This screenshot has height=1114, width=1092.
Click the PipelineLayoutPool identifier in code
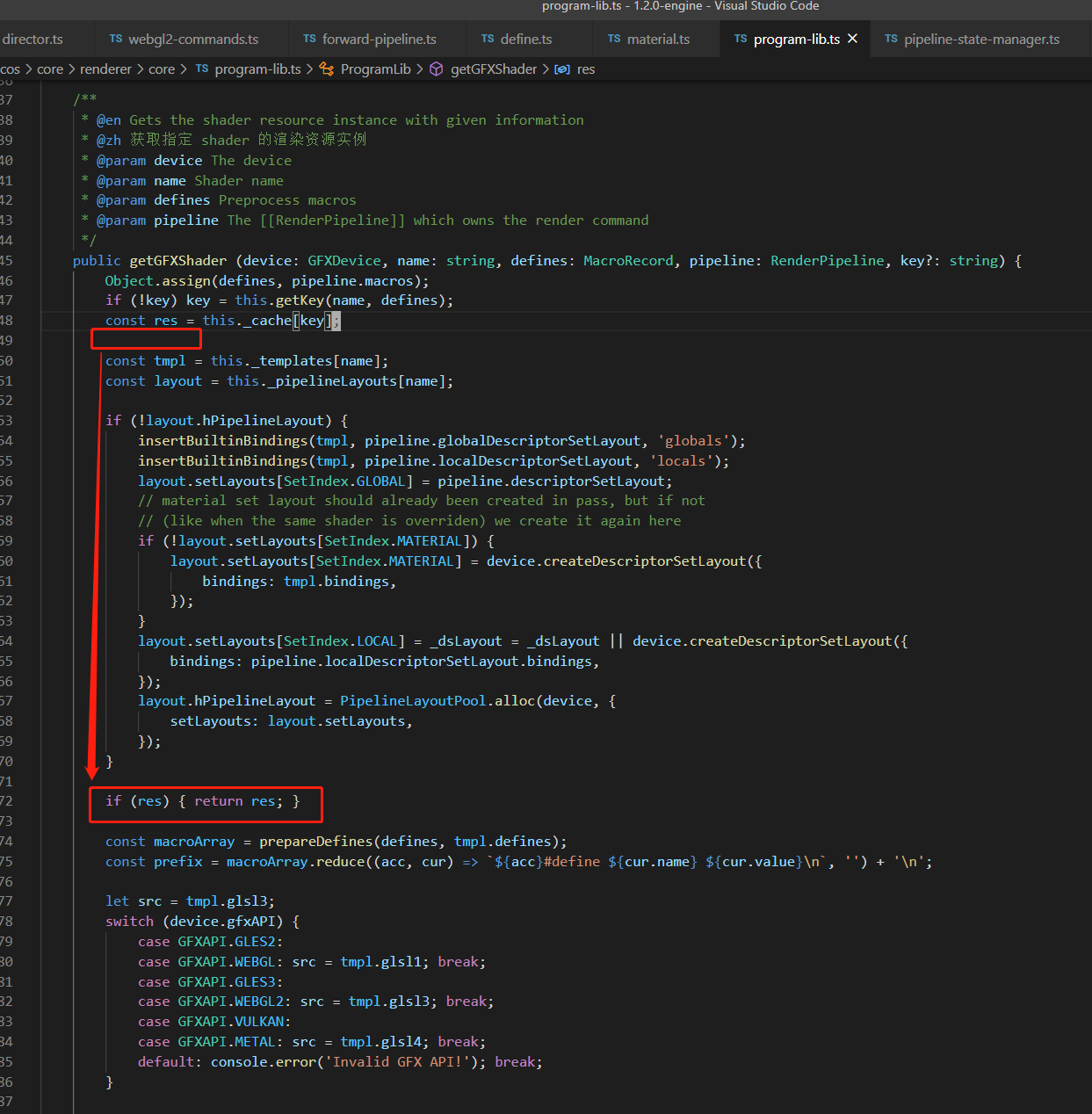[x=413, y=701]
